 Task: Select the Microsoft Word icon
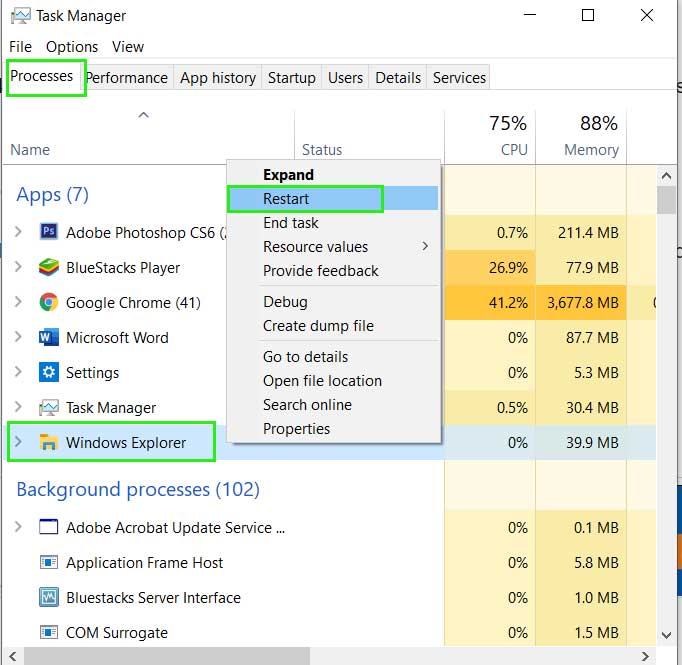click(48, 337)
